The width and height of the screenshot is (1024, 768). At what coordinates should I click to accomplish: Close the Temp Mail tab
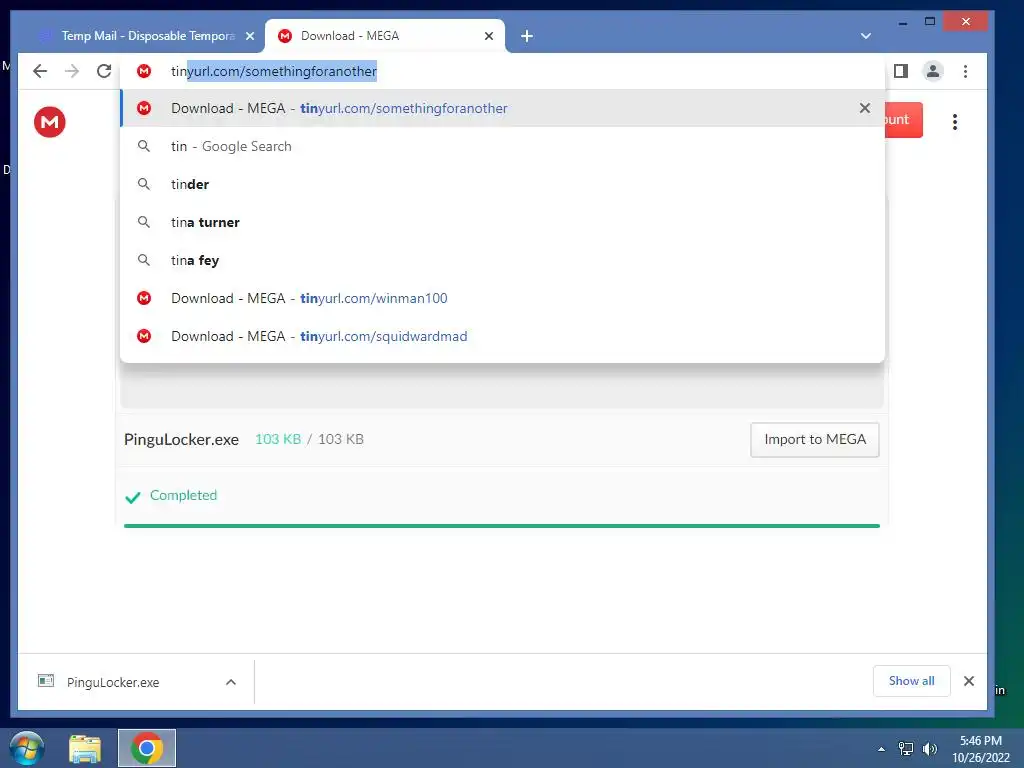(249, 36)
